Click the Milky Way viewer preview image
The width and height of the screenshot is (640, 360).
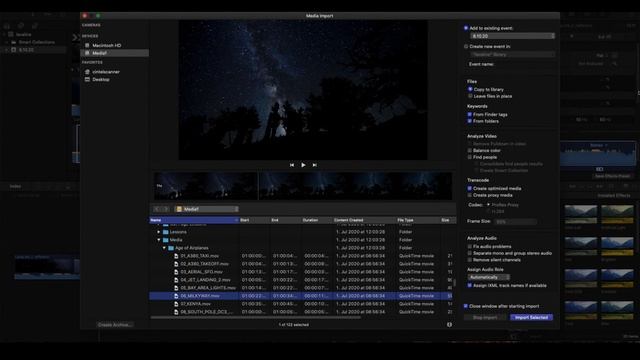pos(303,90)
